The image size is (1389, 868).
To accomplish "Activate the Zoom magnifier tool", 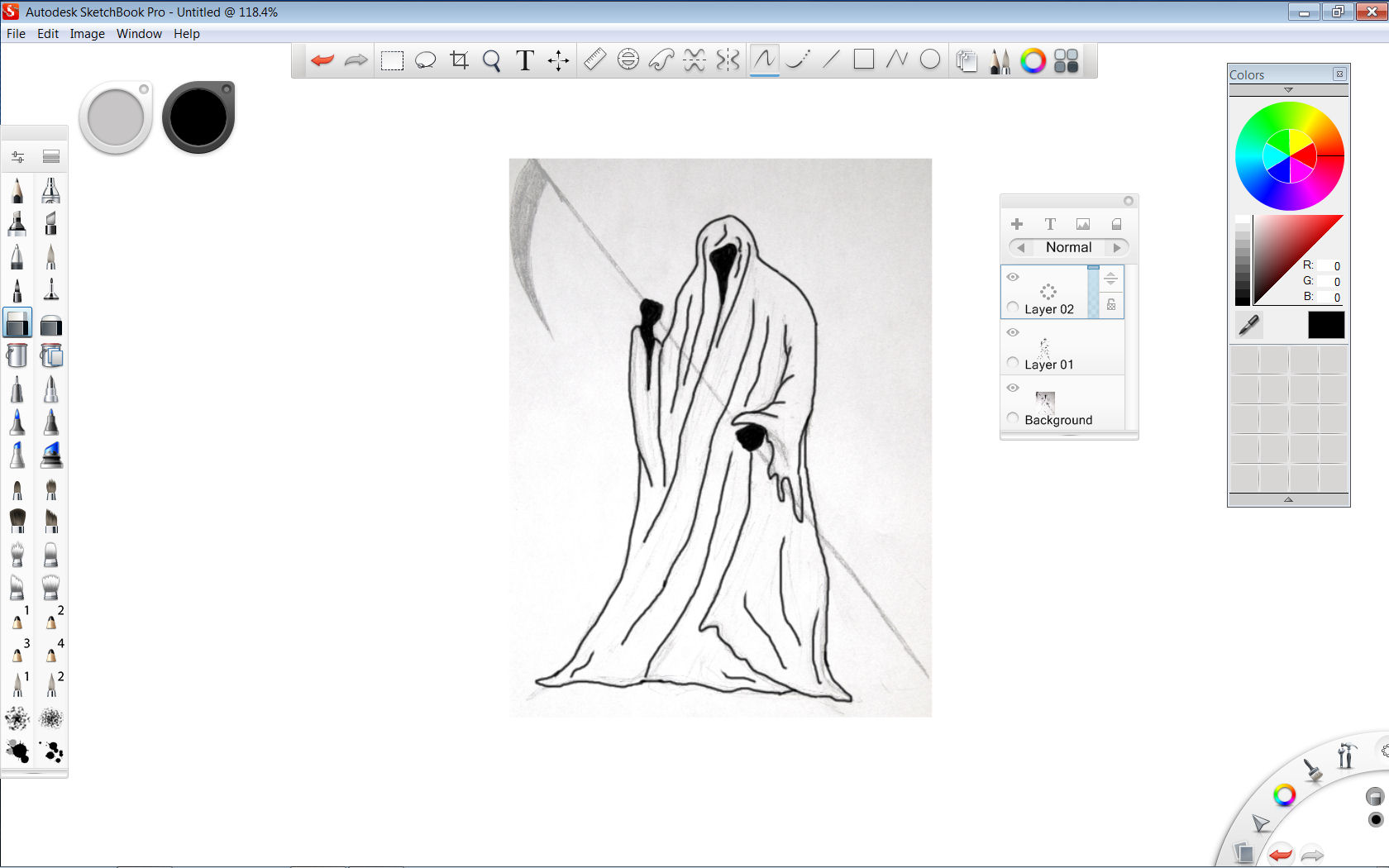I will point(492,60).
